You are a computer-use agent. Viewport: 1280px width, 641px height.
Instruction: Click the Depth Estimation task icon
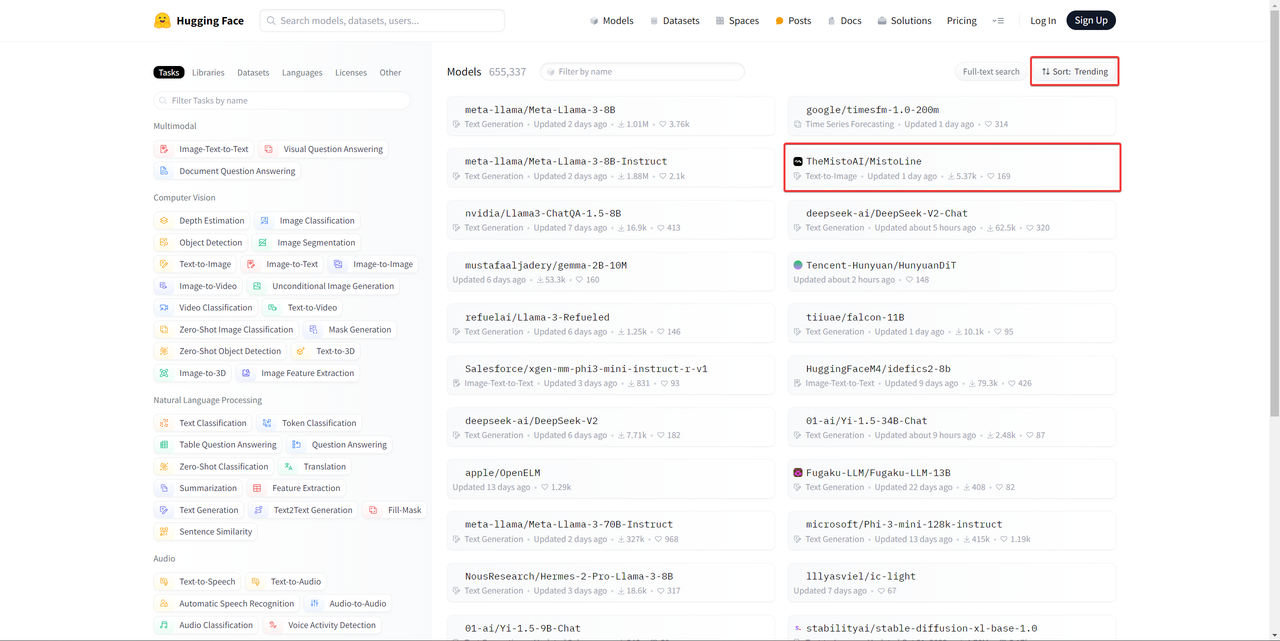pyautogui.click(x=164, y=221)
